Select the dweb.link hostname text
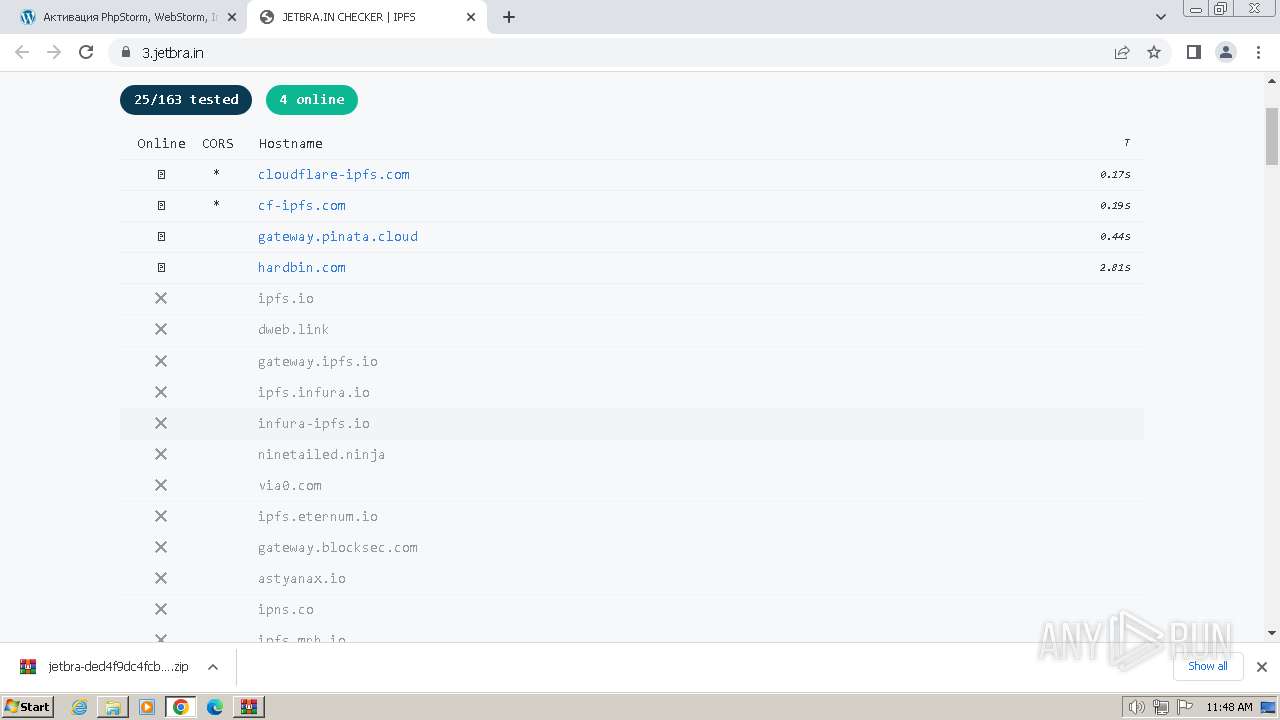 (x=293, y=329)
